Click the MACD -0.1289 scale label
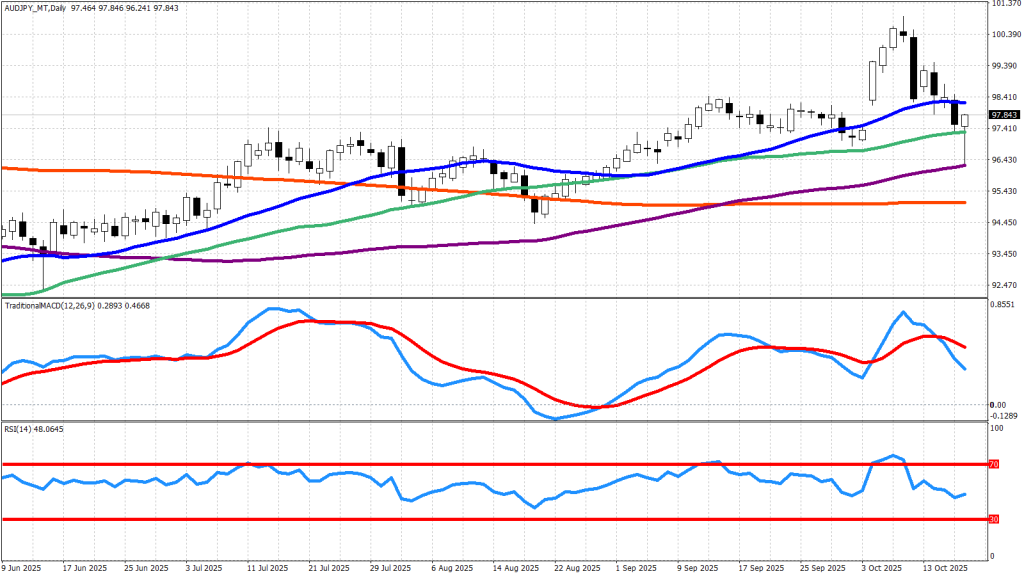1024x576 pixels. tap(1003, 415)
